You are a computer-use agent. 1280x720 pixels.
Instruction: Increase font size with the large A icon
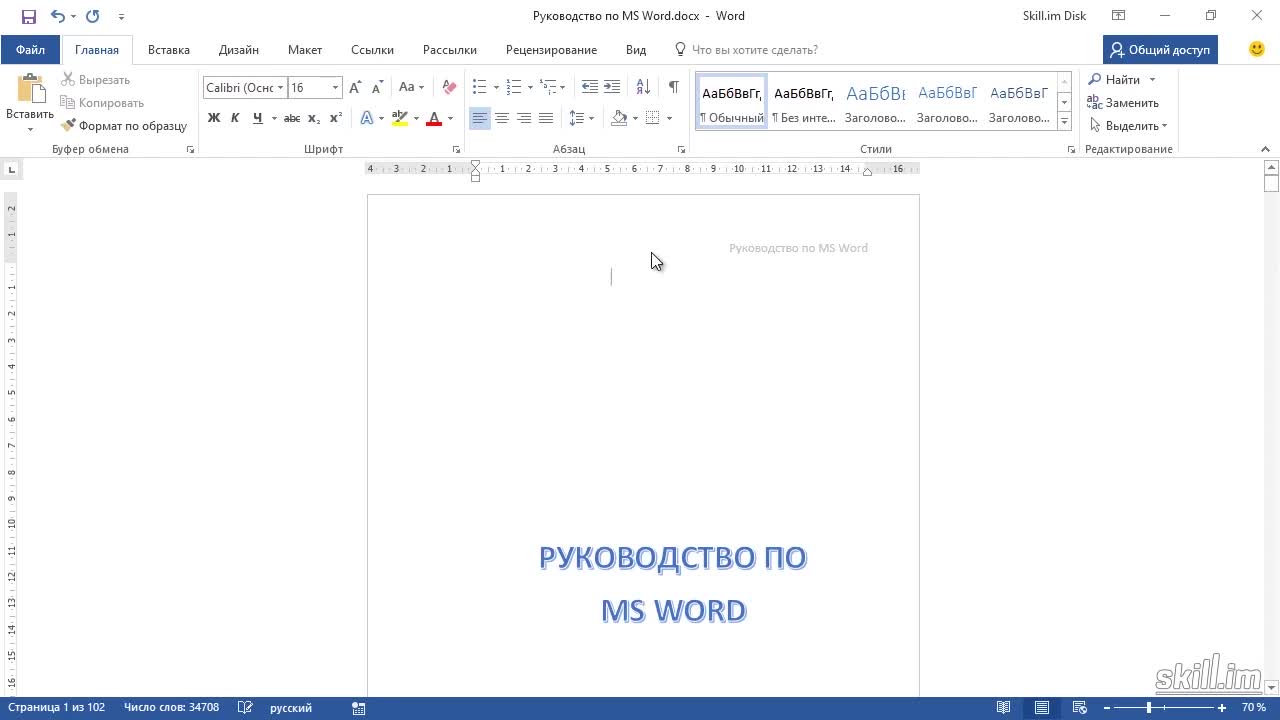pos(355,88)
